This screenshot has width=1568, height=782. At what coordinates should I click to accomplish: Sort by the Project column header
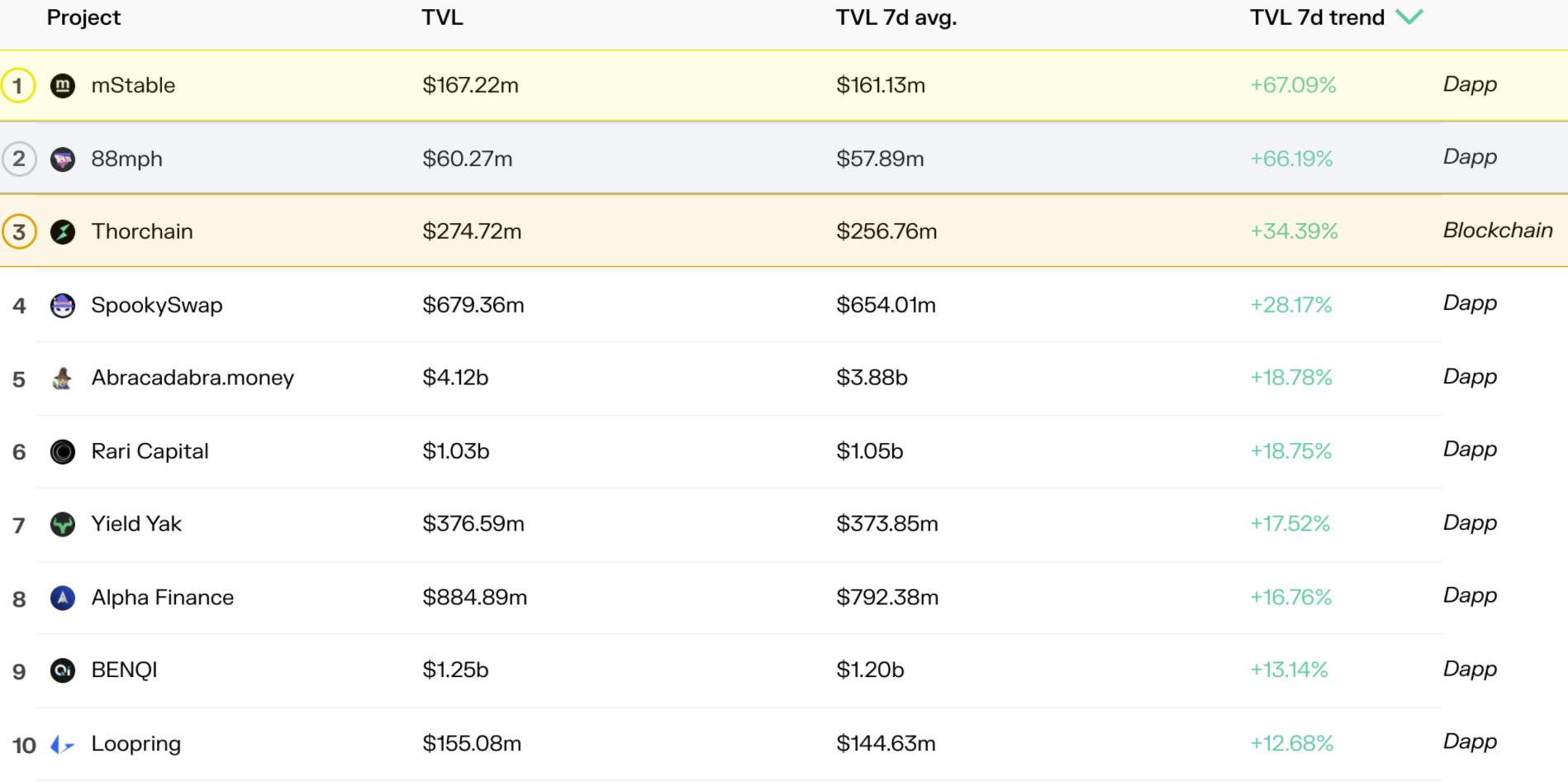pyautogui.click(x=83, y=17)
